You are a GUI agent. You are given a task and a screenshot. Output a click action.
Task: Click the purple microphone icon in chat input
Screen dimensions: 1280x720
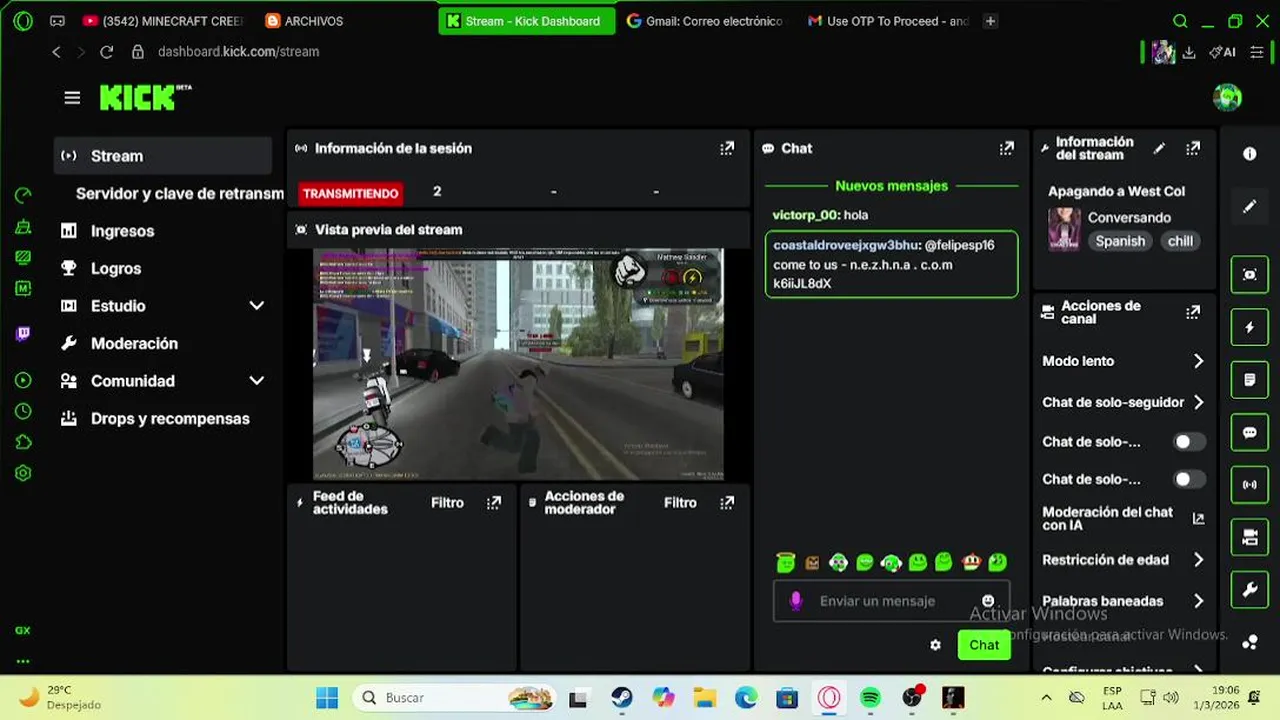(x=796, y=601)
